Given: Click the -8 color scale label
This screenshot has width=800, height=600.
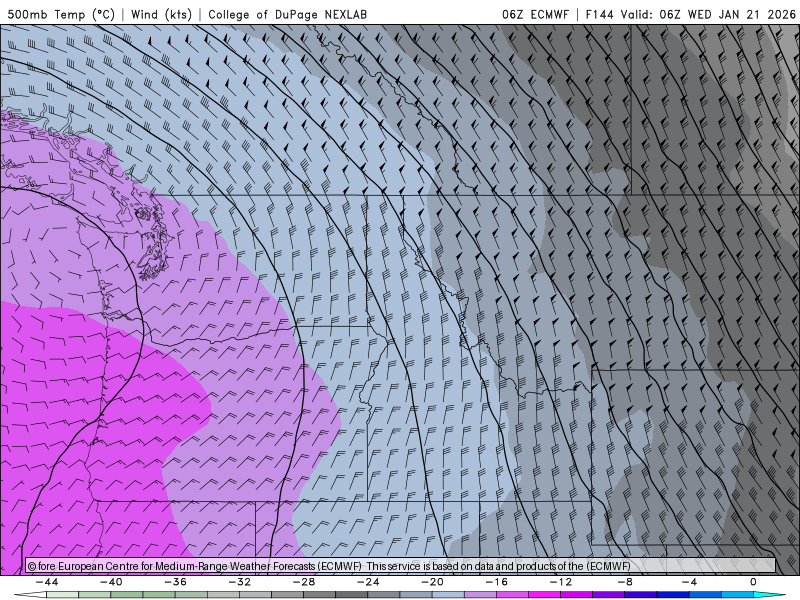Looking at the screenshot, I should tap(626, 582).
